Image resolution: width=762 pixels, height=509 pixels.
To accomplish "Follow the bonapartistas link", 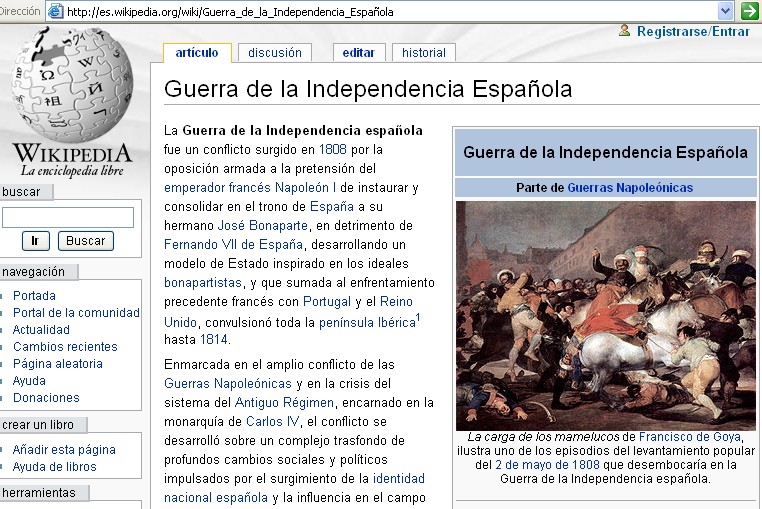I will pyautogui.click(x=203, y=282).
